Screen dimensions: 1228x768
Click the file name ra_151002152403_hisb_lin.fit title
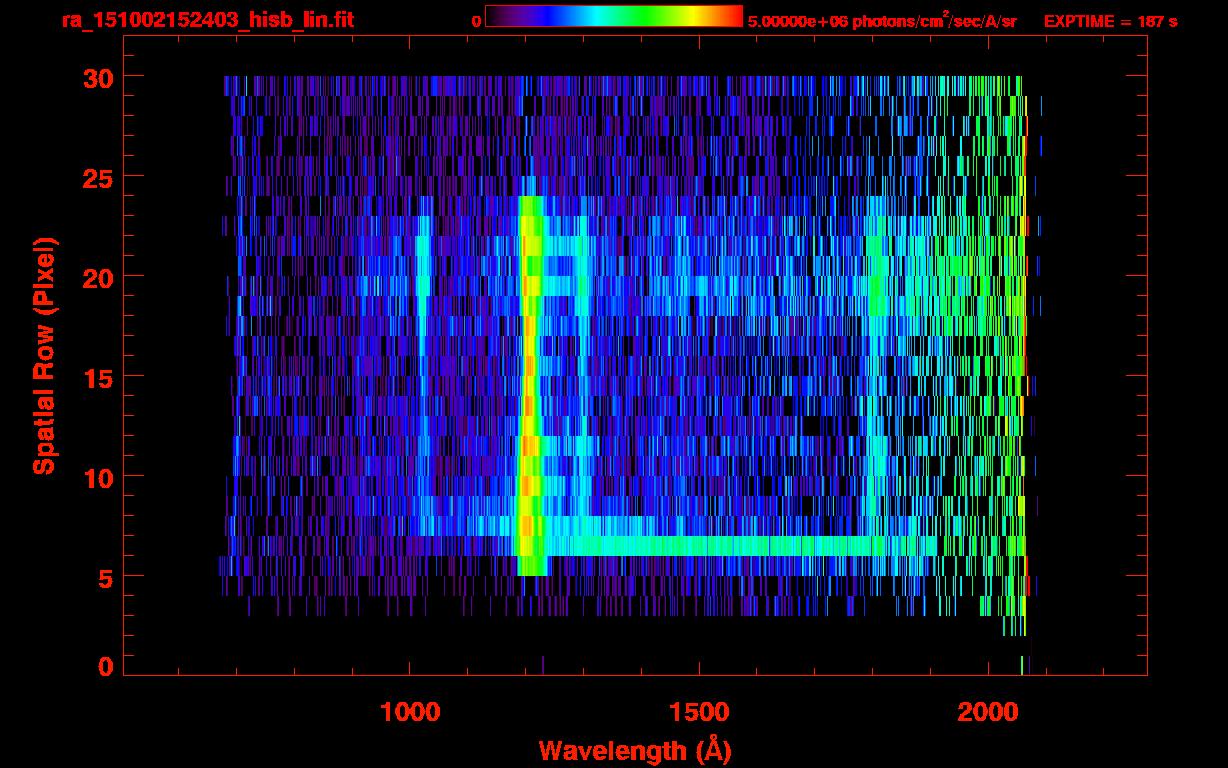207,20
